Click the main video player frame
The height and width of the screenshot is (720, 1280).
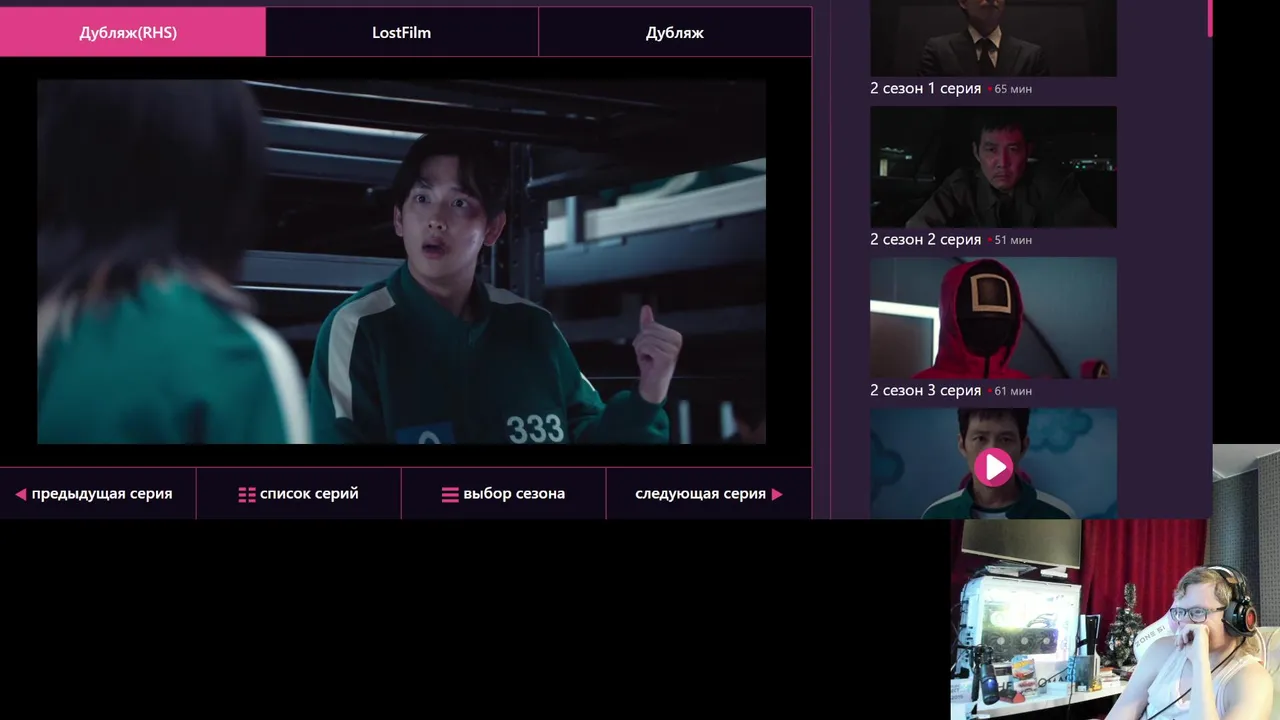point(401,262)
